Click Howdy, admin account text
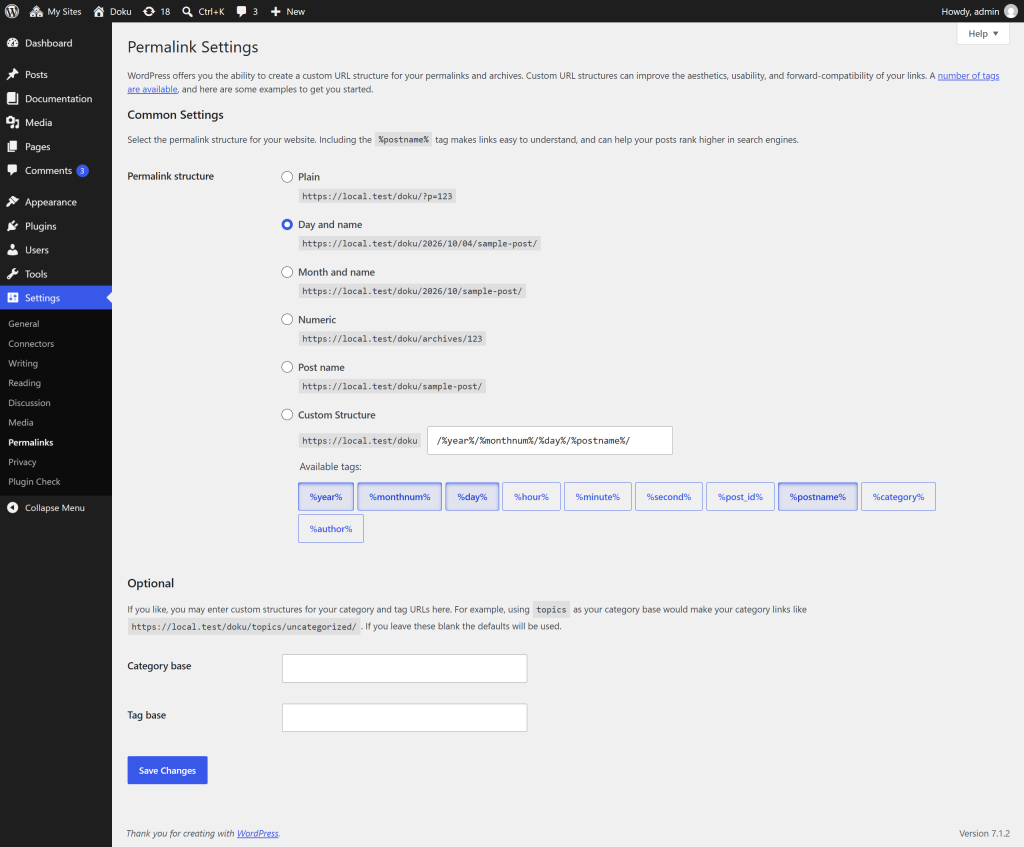The width and height of the screenshot is (1024, 847). [x=970, y=12]
